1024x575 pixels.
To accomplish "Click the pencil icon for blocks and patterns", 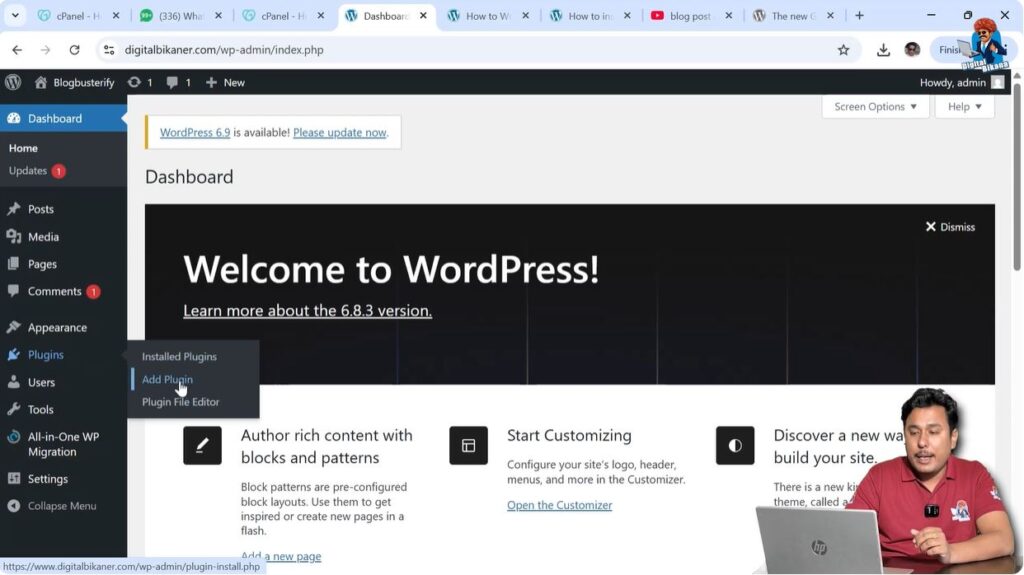I will pos(202,446).
